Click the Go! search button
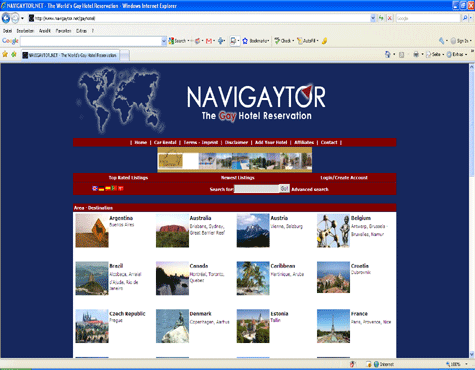Screen dimensions: 475x370 284,189
